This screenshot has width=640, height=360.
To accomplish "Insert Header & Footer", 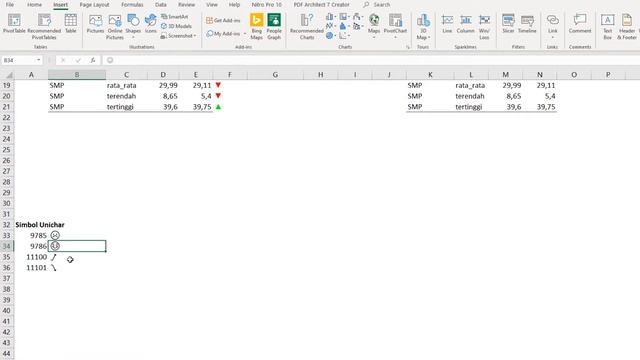I will tap(627, 26).
